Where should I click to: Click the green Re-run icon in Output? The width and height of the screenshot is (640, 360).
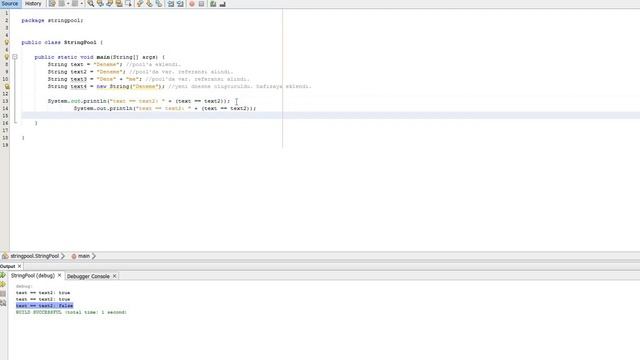click(3, 275)
